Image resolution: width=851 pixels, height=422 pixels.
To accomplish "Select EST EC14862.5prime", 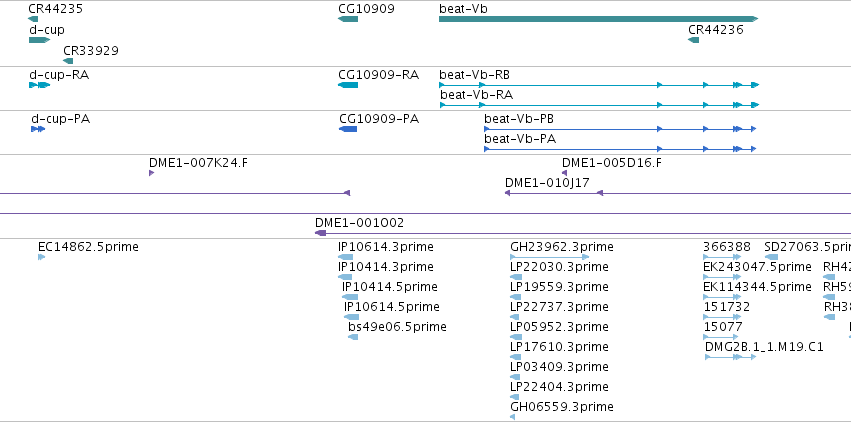I will coord(42,257).
